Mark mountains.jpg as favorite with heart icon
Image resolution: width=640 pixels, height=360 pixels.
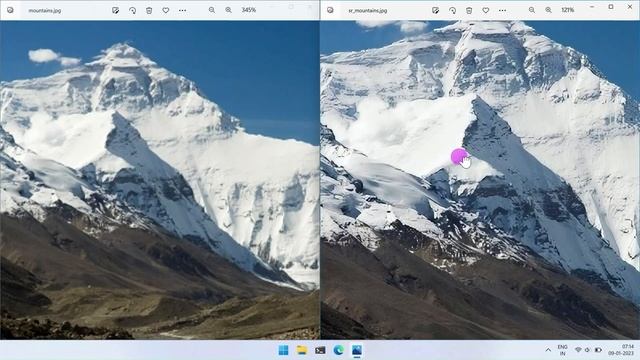(166, 10)
